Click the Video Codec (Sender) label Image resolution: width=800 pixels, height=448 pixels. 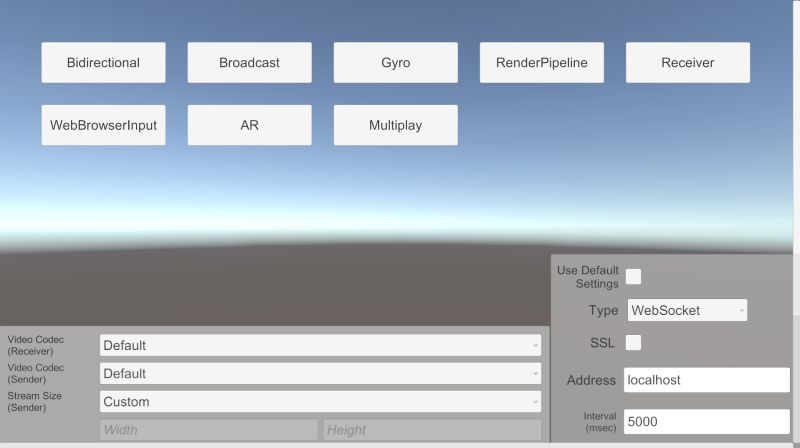click(x=36, y=374)
